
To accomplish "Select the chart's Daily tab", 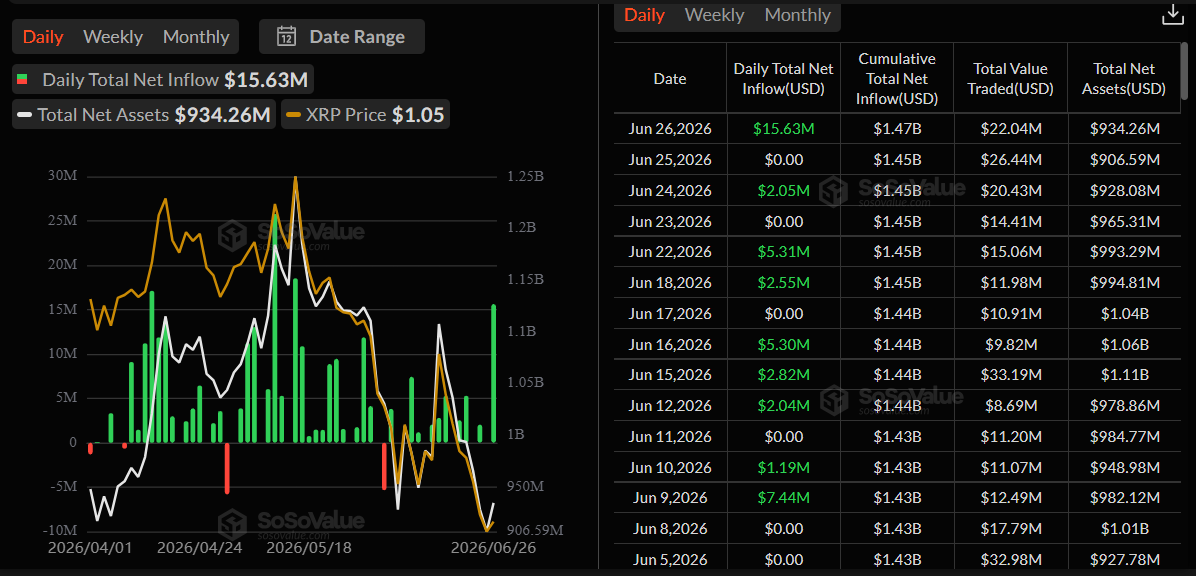I will tap(43, 37).
